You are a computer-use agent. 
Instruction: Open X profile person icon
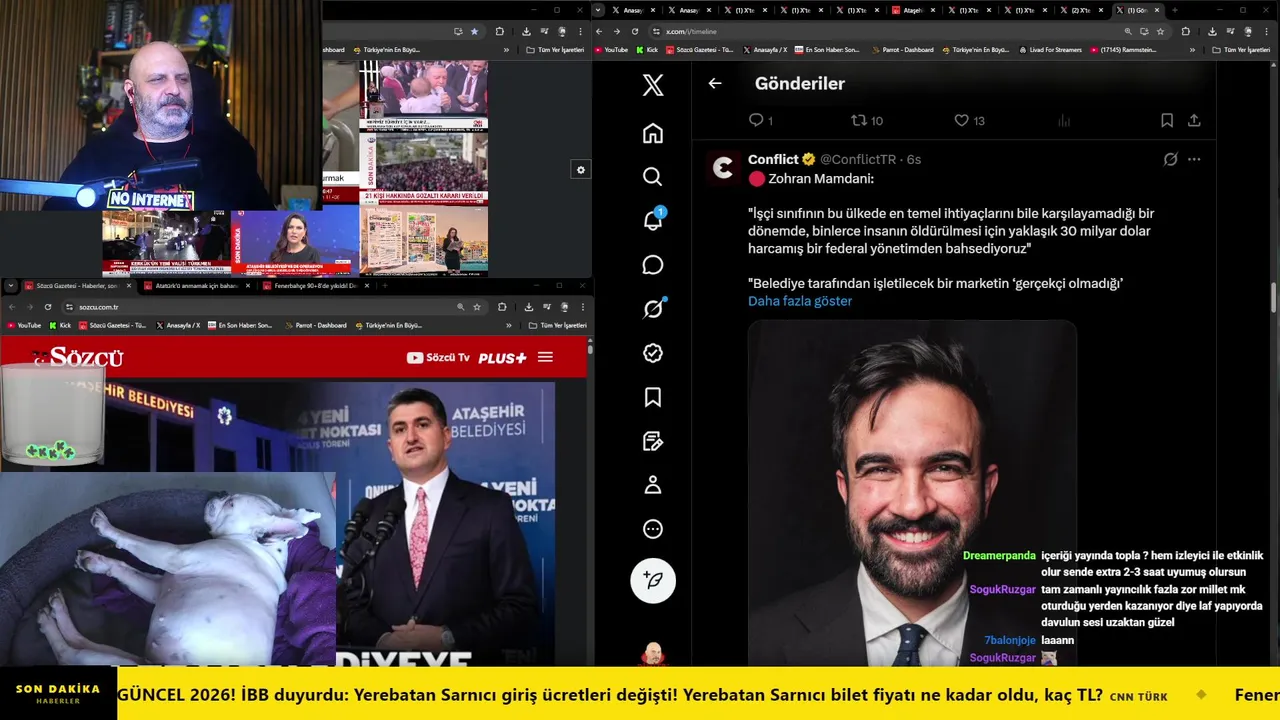click(653, 485)
